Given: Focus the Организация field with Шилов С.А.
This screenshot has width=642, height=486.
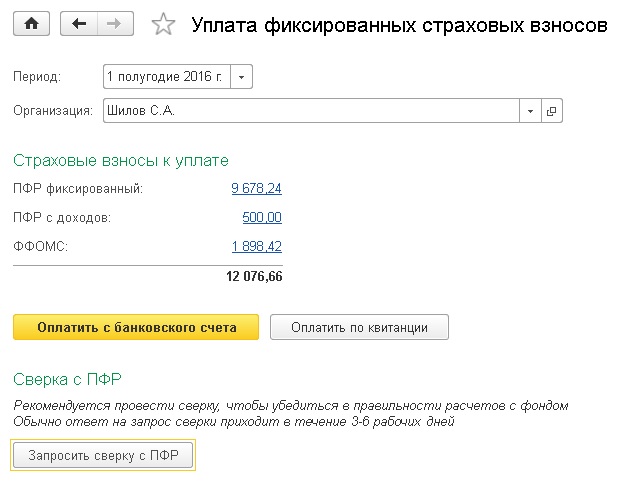Looking at the screenshot, I should pos(311,111).
